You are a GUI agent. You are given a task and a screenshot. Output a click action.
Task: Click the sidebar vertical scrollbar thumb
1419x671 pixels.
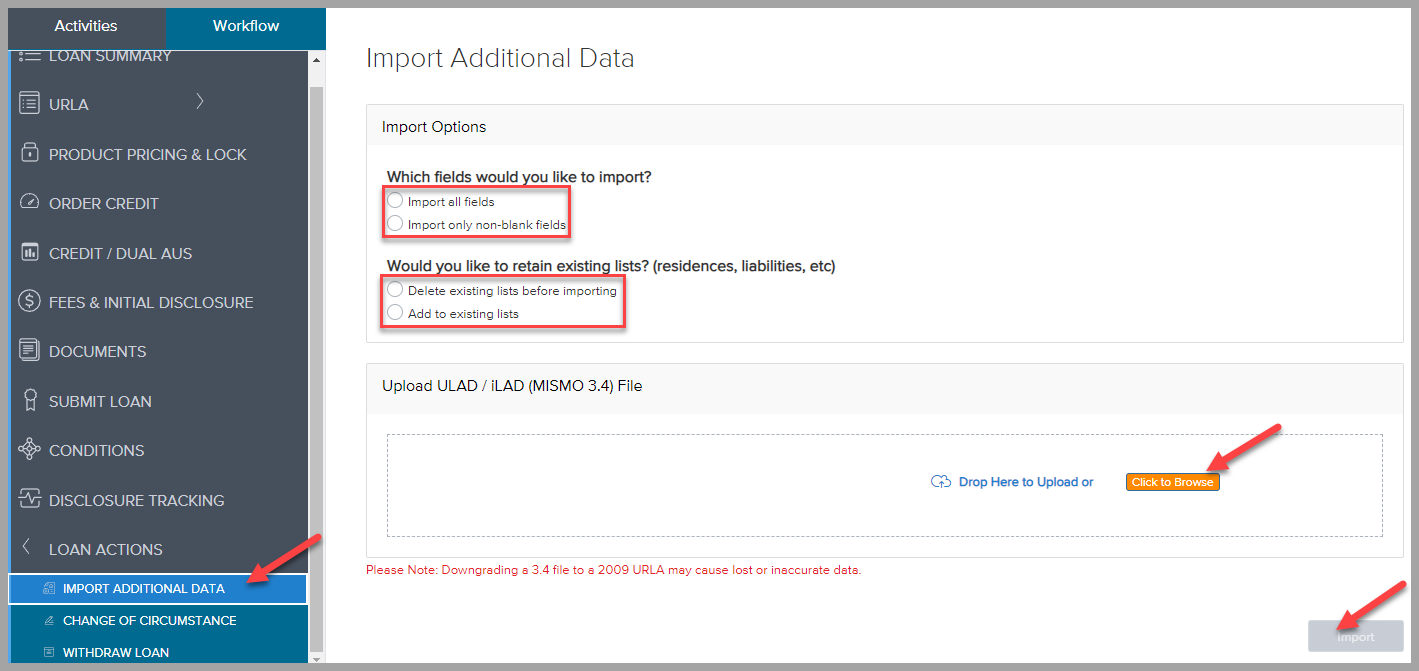tap(316, 360)
